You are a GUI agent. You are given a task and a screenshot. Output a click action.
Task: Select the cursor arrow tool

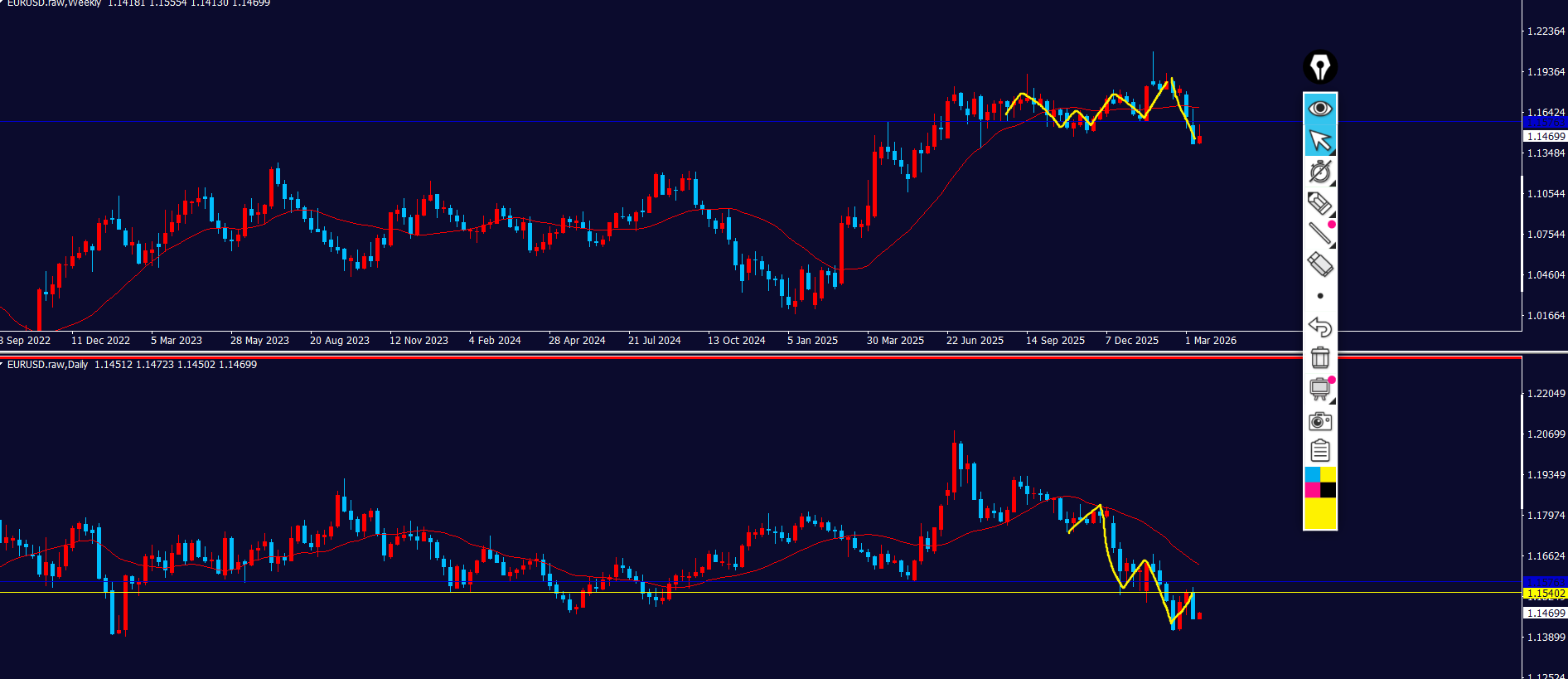click(1319, 141)
